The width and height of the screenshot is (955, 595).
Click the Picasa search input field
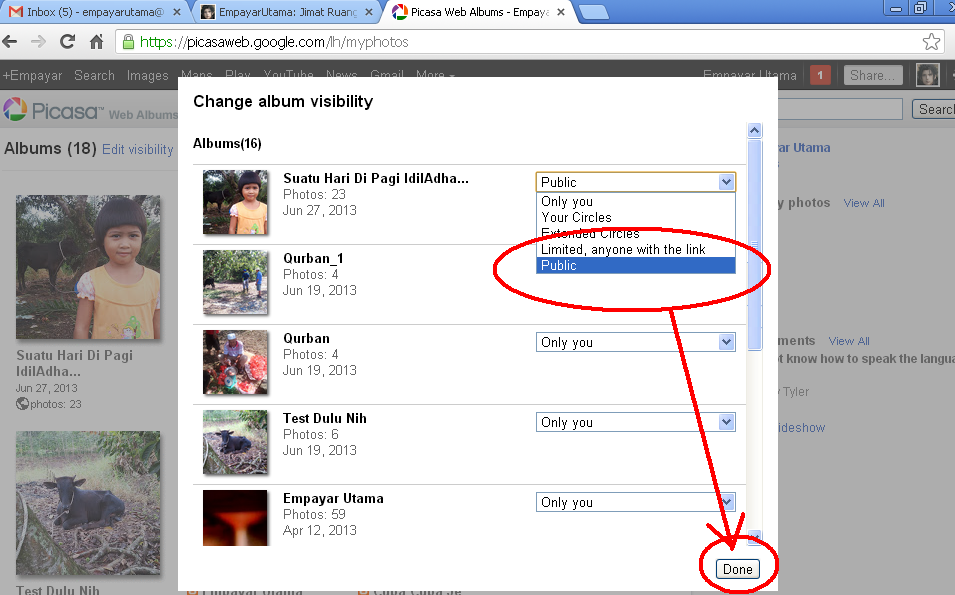click(840, 110)
